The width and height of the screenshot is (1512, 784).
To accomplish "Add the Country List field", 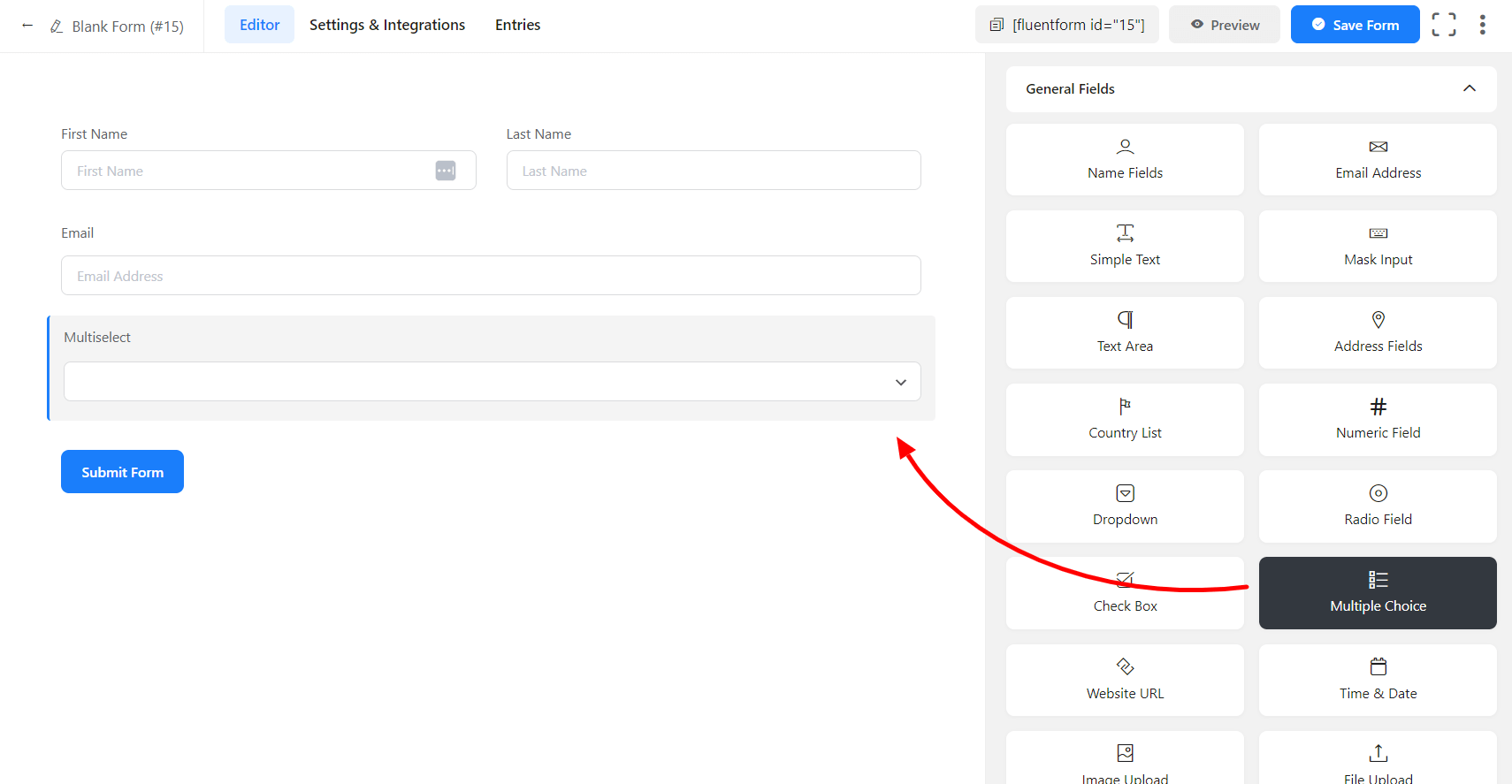I will 1125,420.
